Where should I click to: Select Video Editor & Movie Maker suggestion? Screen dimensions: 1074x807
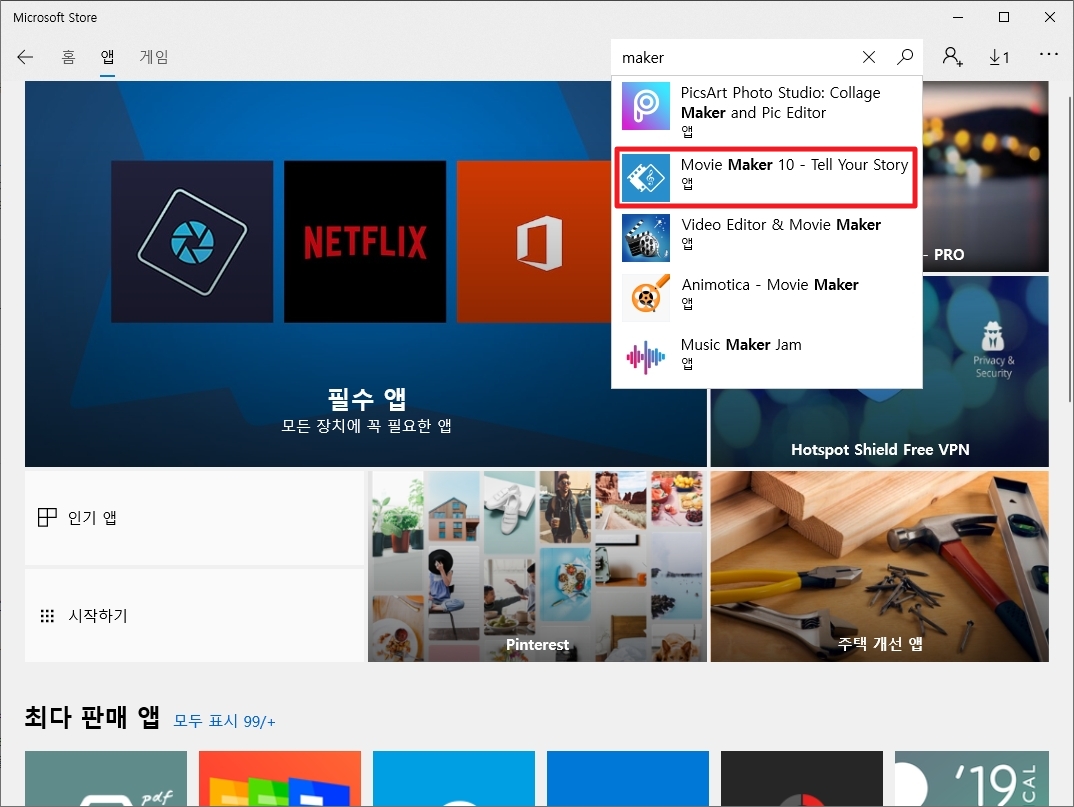766,237
